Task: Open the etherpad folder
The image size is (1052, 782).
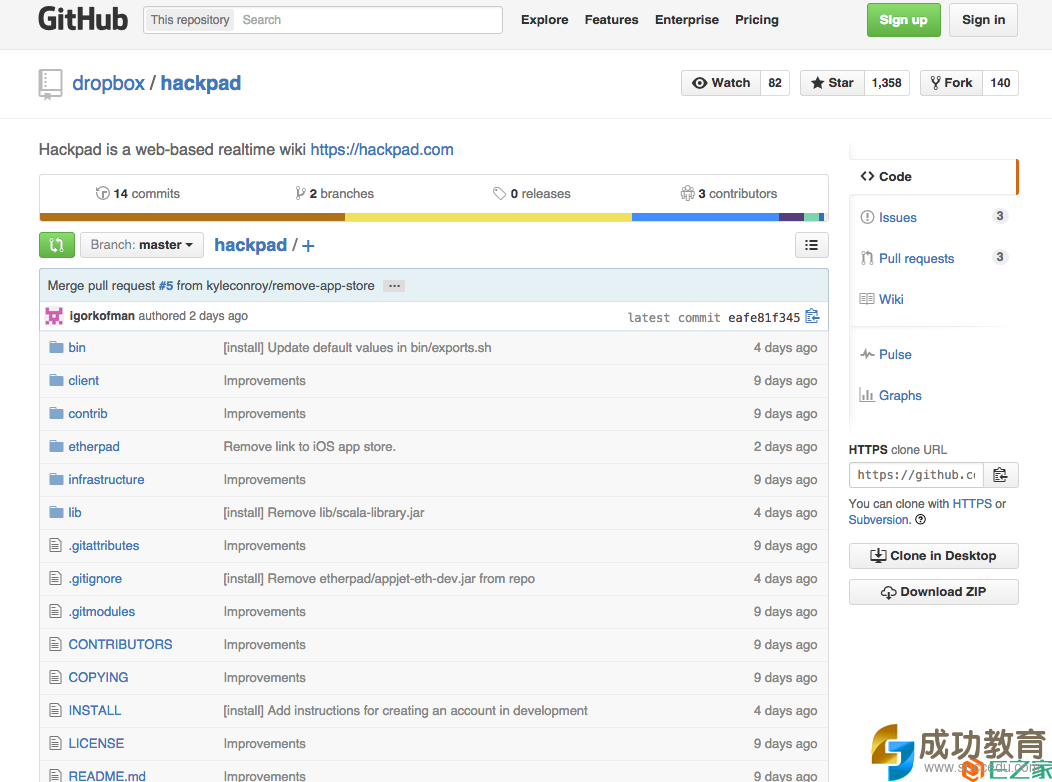Action: click(94, 447)
